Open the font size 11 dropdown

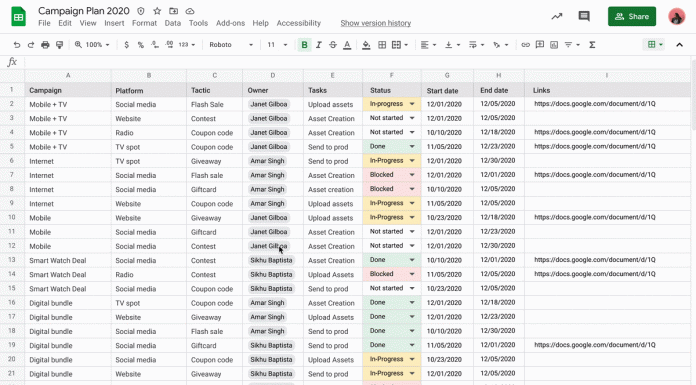point(277,45)
